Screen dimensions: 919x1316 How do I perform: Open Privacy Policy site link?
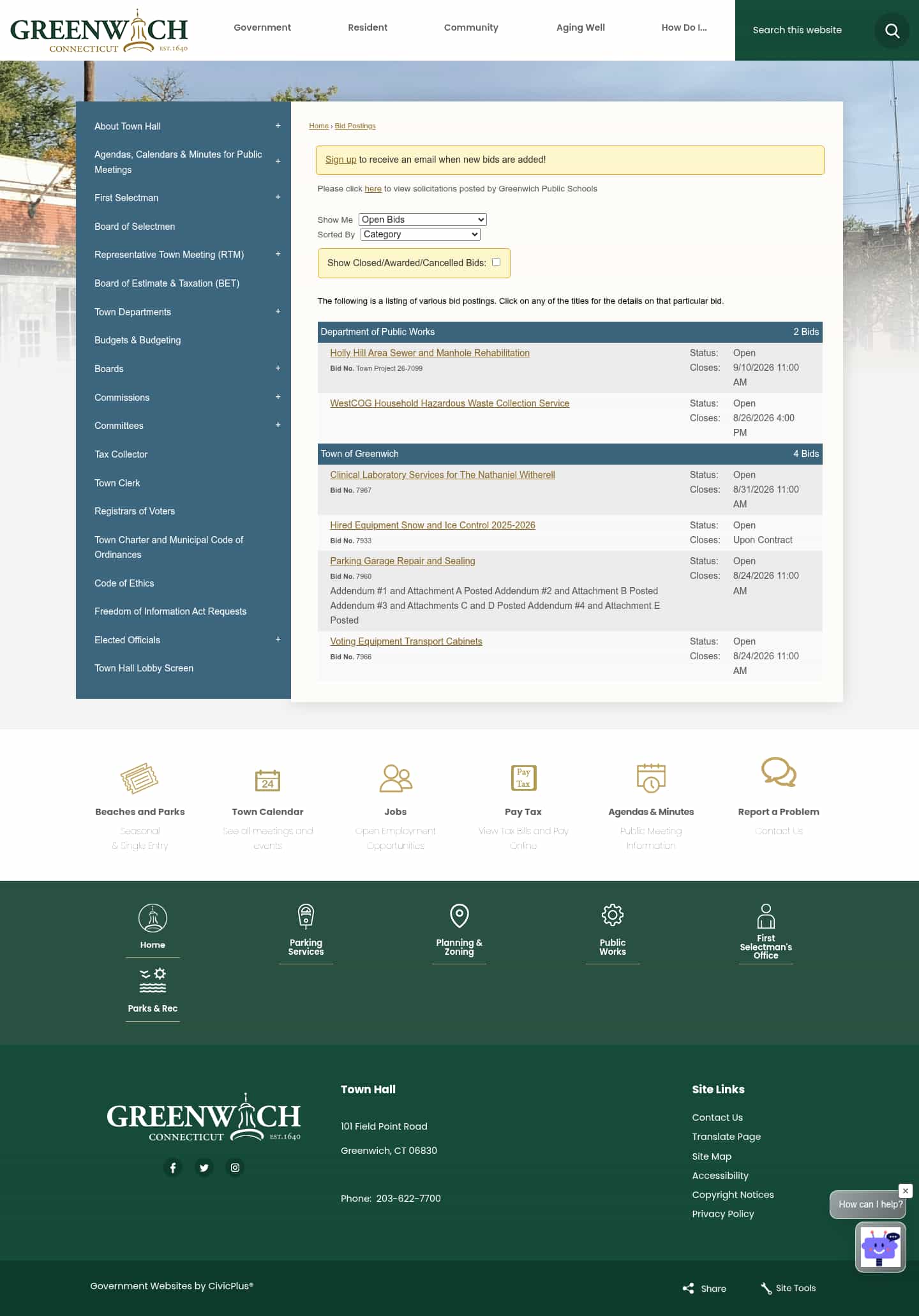(x=723, y=1214)
